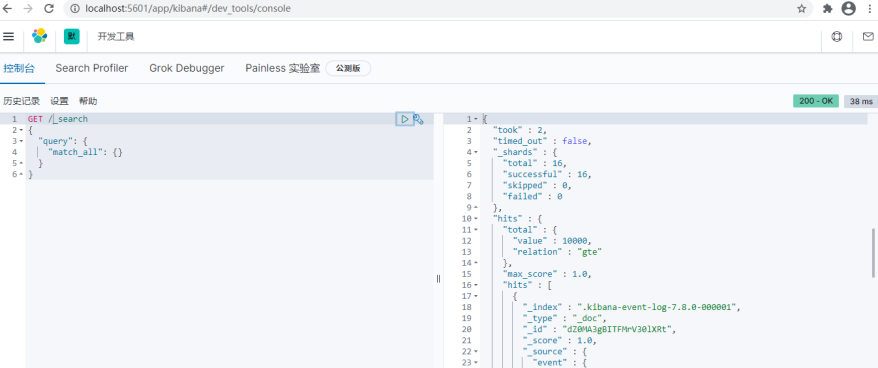Collapse the hits array fold arrow at line 16

[476, 285]
